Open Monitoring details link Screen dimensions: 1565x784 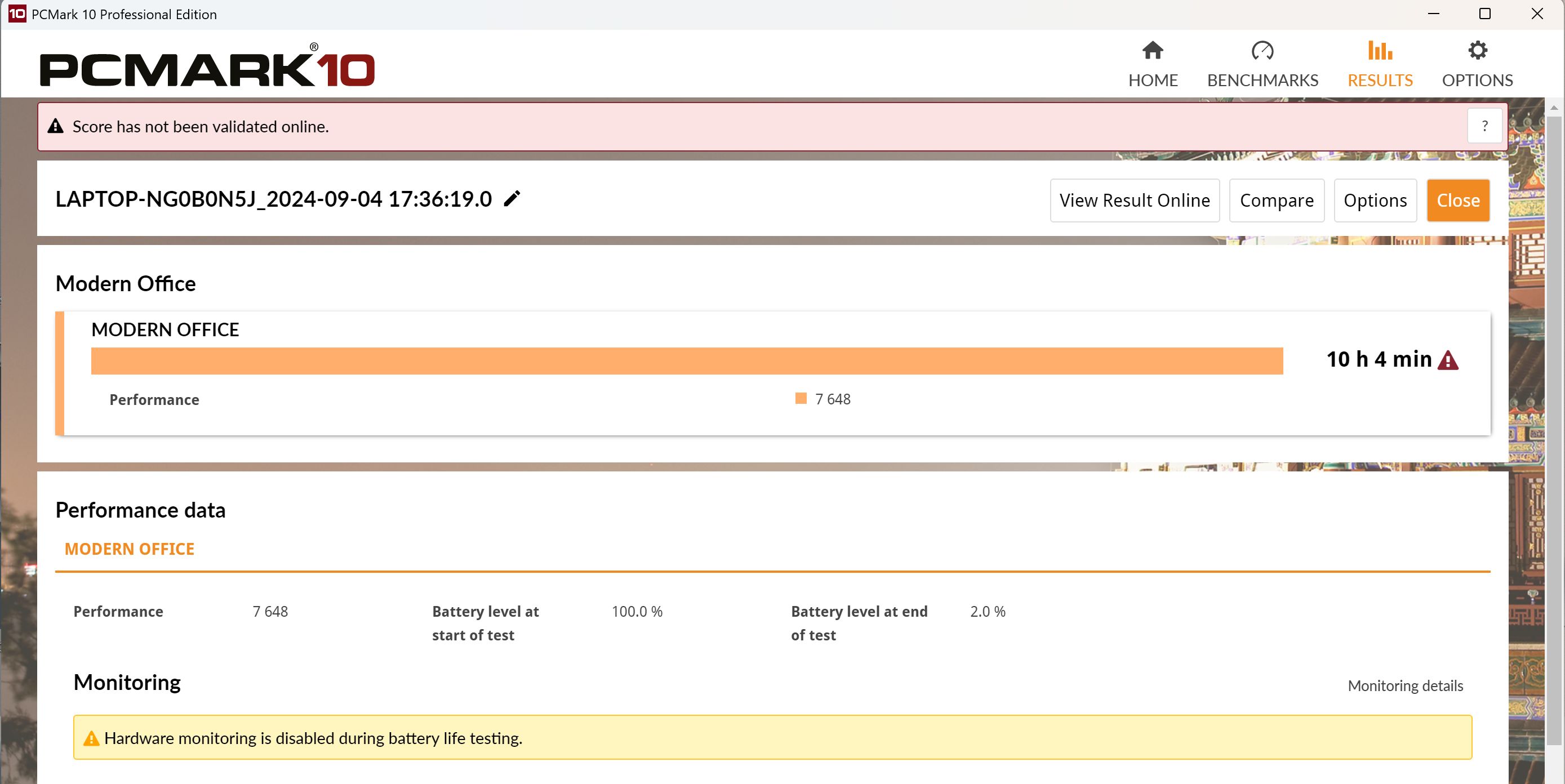(x=1405, y=685)
